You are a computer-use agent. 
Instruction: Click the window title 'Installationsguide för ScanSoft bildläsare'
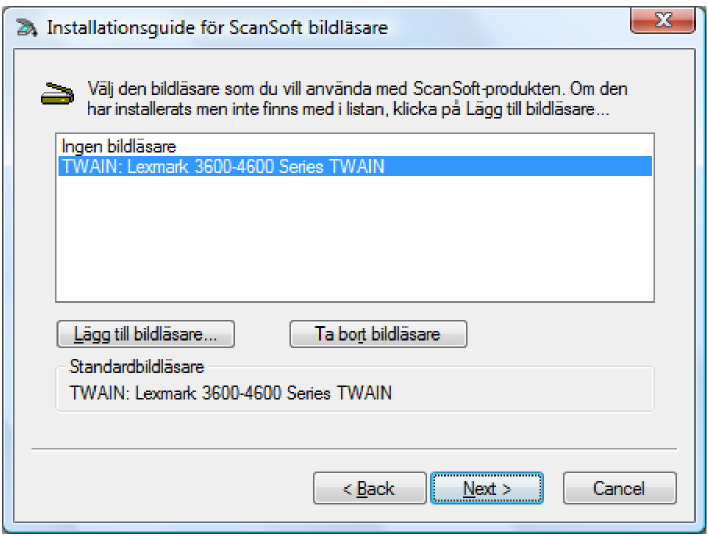click(x=217, y=28)
